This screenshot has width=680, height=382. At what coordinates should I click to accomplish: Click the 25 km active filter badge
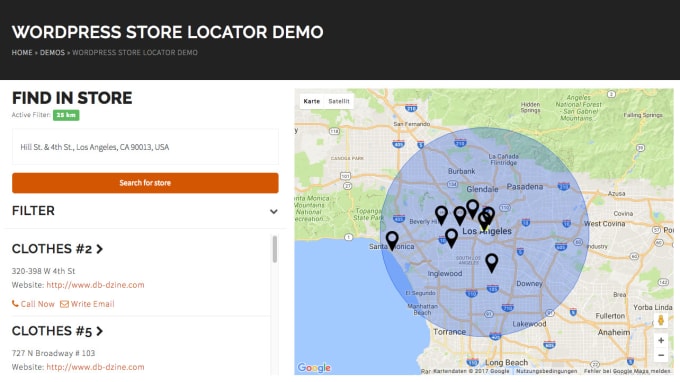point(66,115)
